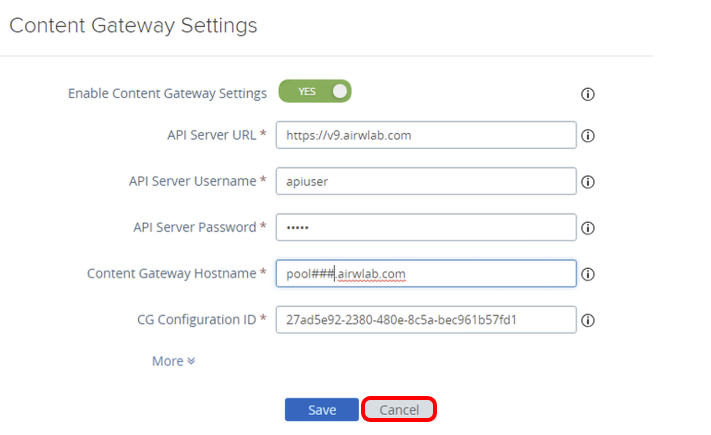Click info icon for Content Gateway Hostname
The width and height of the screenshot is (711, 435).
coord(588,274)
